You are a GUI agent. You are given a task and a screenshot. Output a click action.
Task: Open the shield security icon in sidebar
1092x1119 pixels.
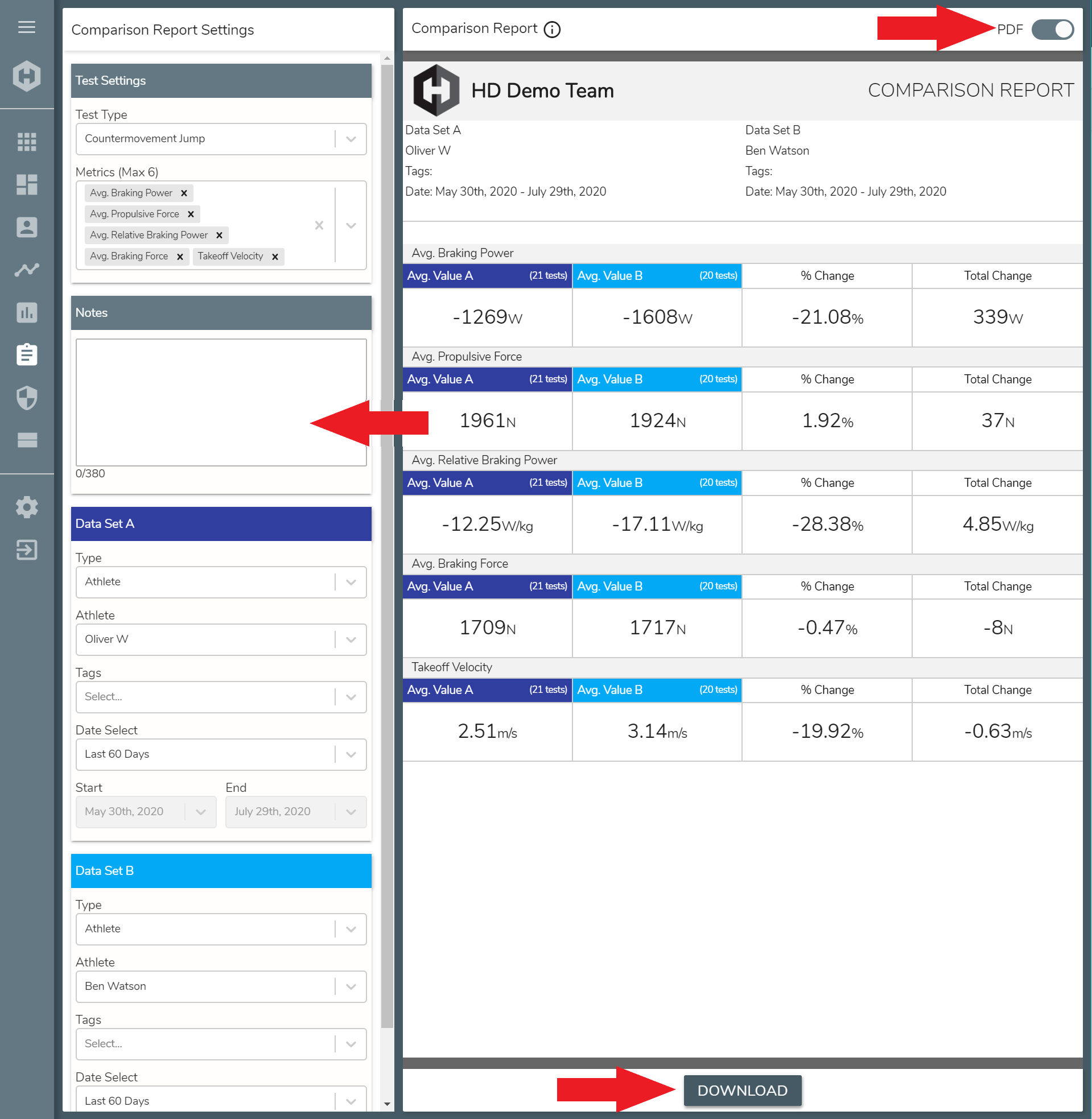[x=26, y=397]
